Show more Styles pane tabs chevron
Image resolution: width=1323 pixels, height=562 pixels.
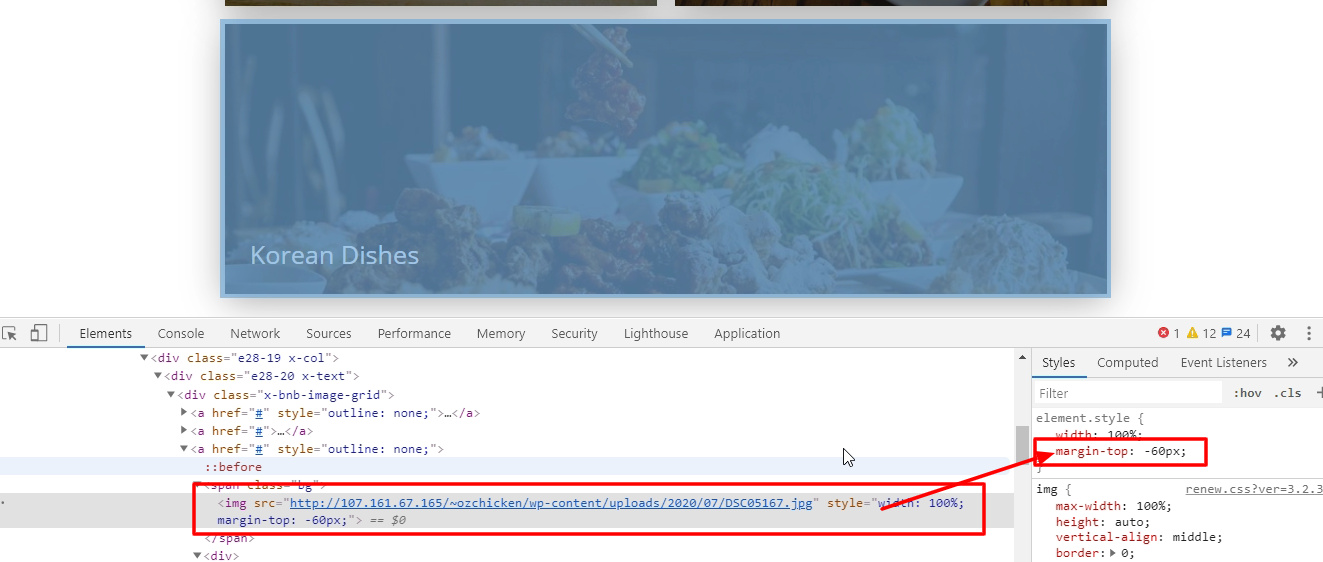1292,362
